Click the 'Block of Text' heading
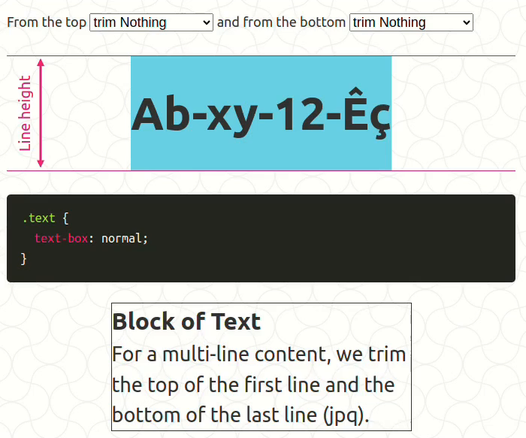 [187, 321]
